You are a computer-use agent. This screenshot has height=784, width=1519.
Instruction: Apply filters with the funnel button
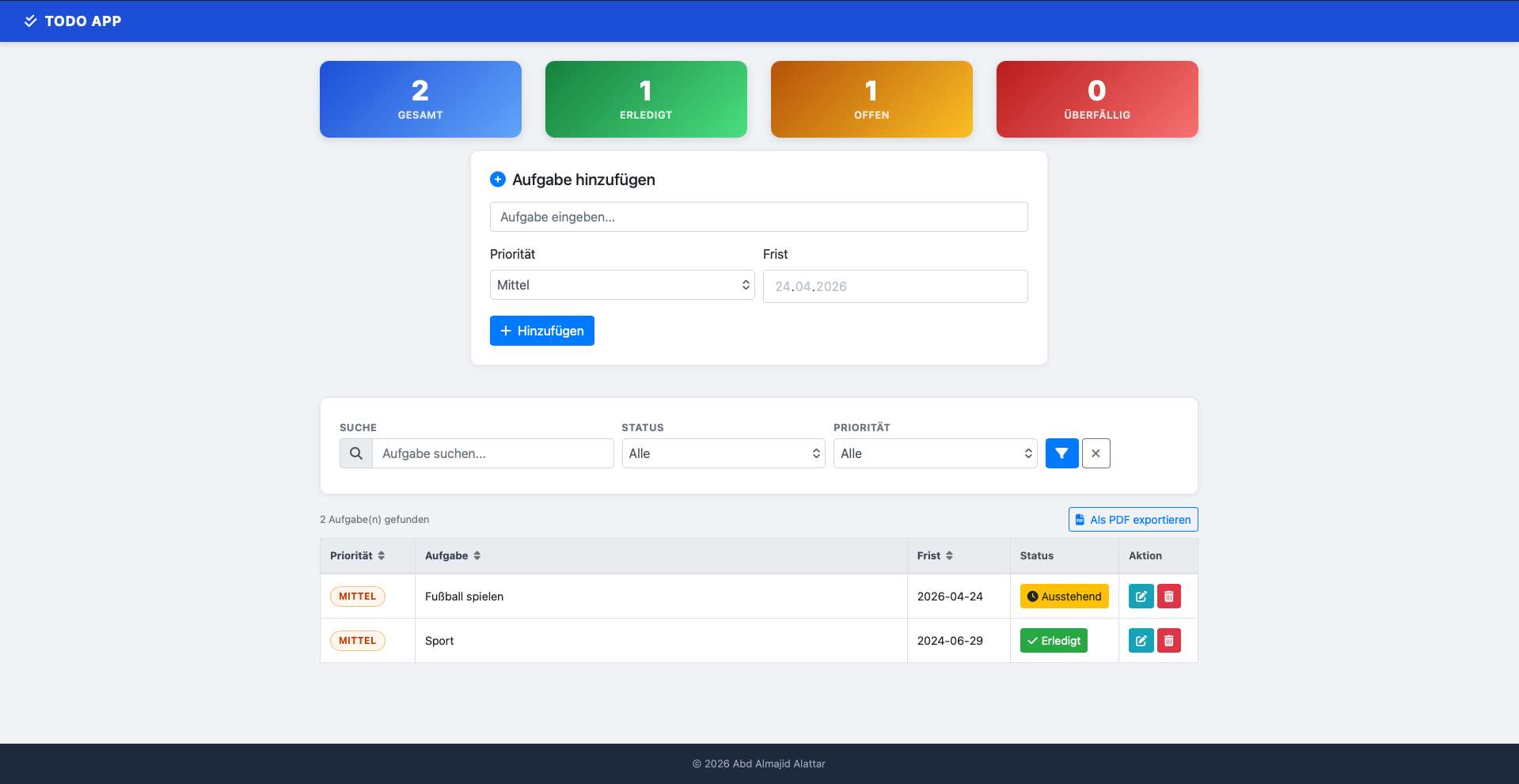[x=1061, y=453]
